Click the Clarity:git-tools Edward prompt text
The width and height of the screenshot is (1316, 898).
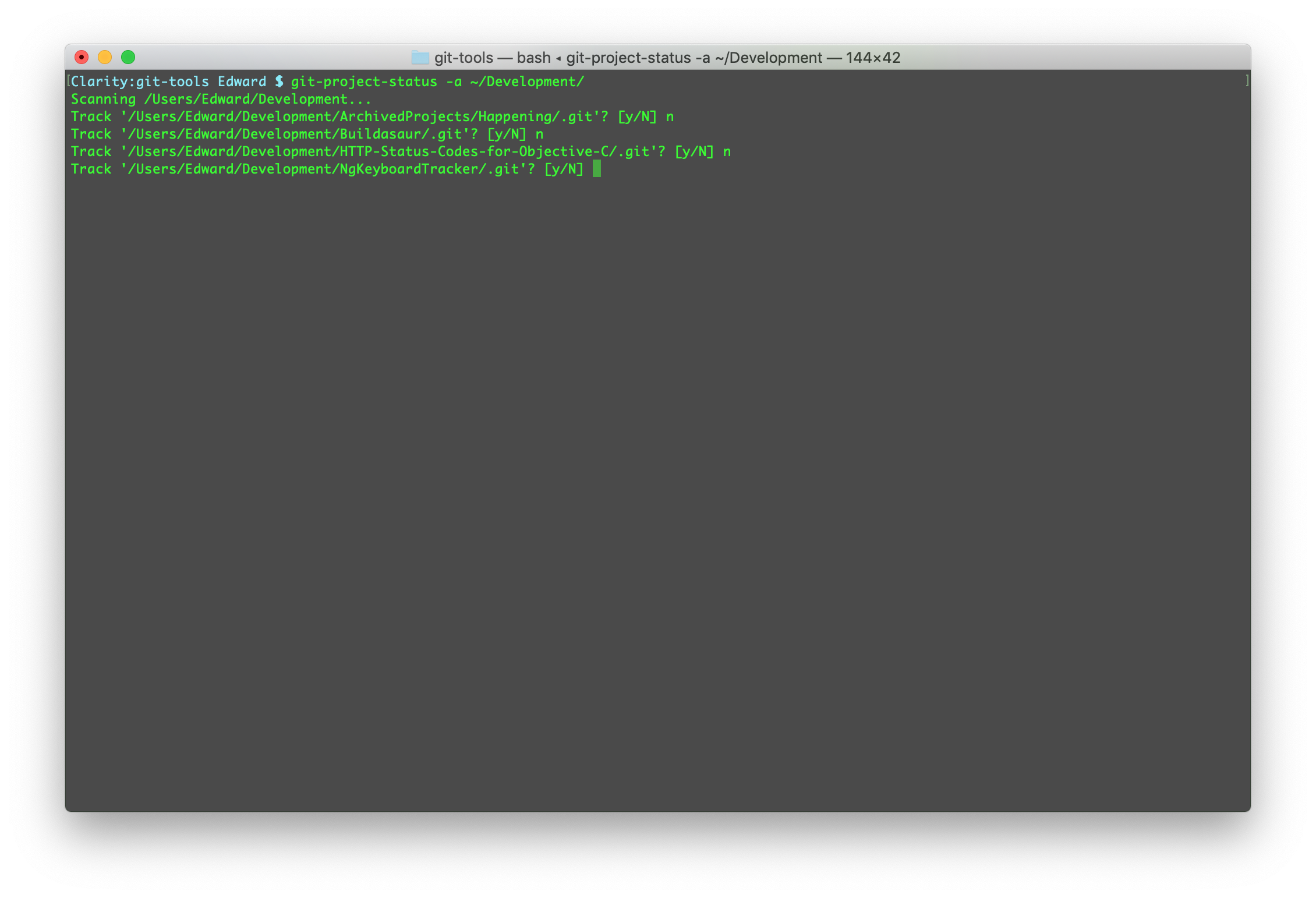[x=168, y=82]
